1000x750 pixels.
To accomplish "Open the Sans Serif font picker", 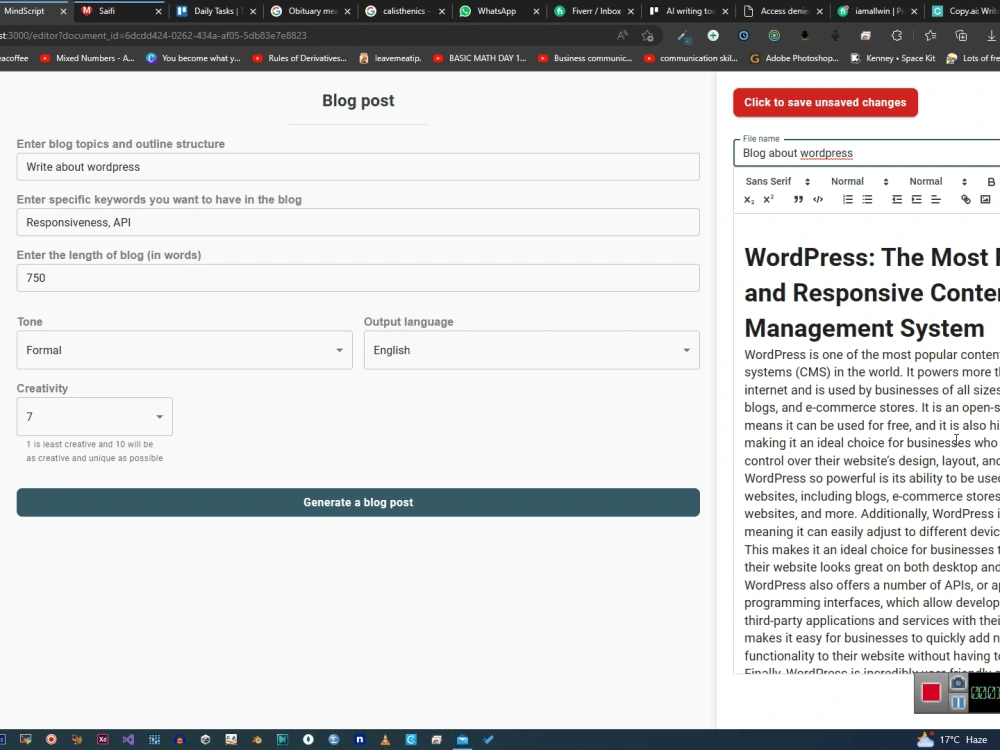I will pos(777,182).
